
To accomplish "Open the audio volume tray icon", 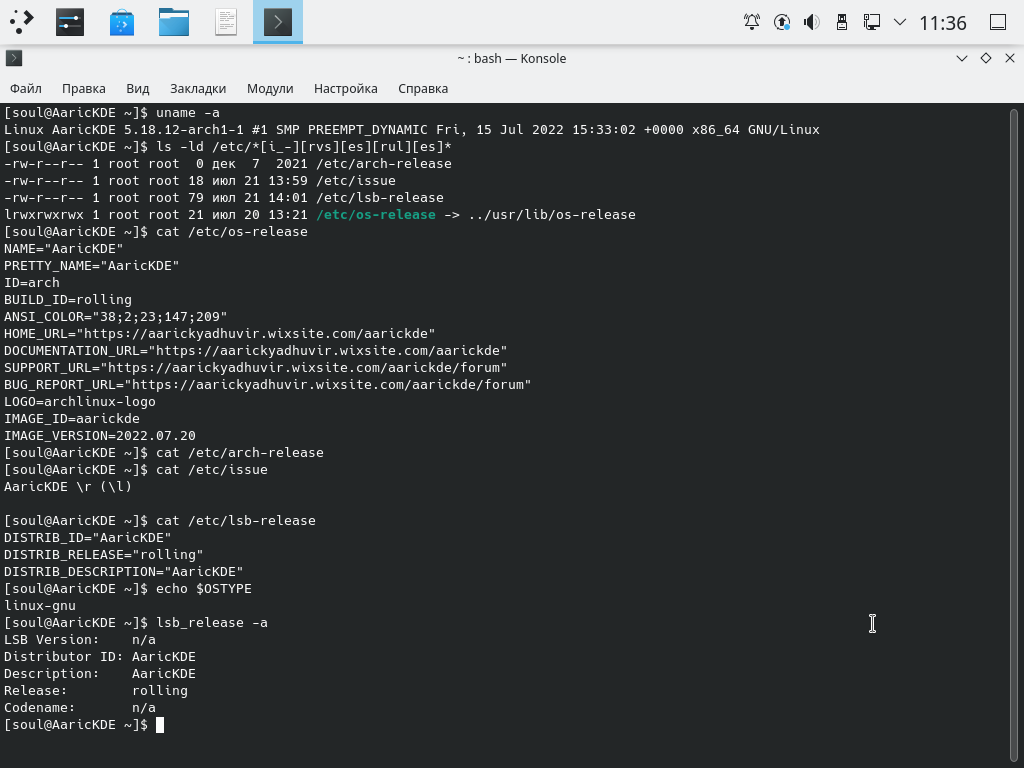I will 812,22.
